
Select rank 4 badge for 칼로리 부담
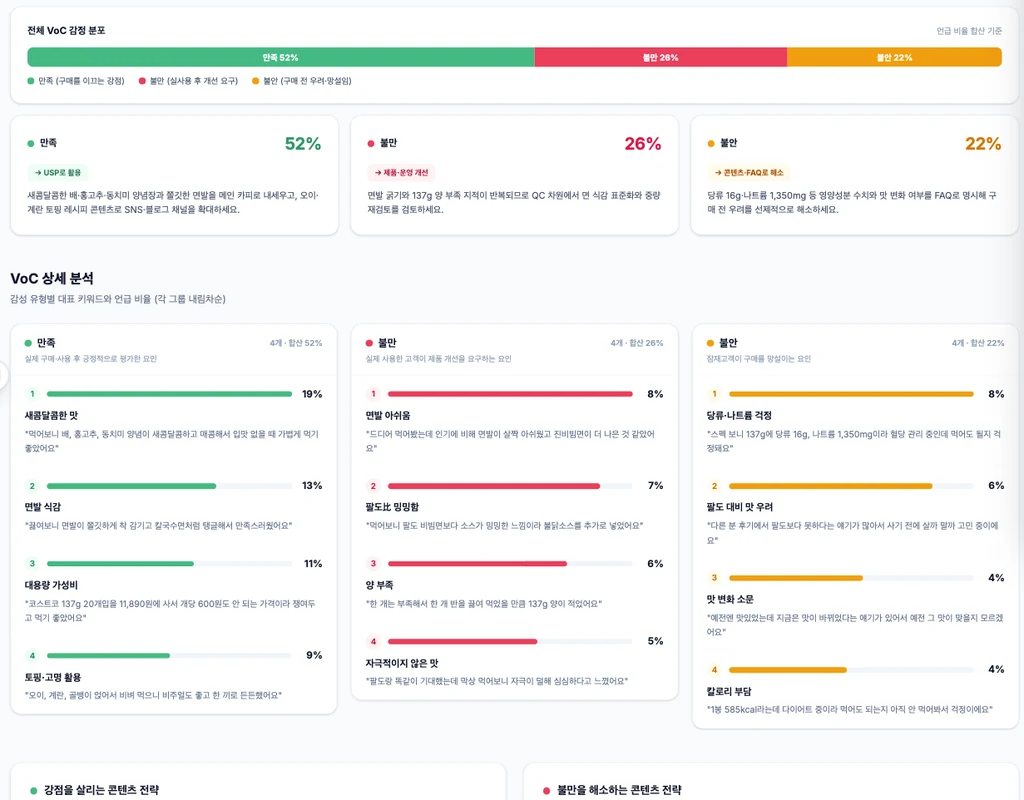click(x=714, y=669)
